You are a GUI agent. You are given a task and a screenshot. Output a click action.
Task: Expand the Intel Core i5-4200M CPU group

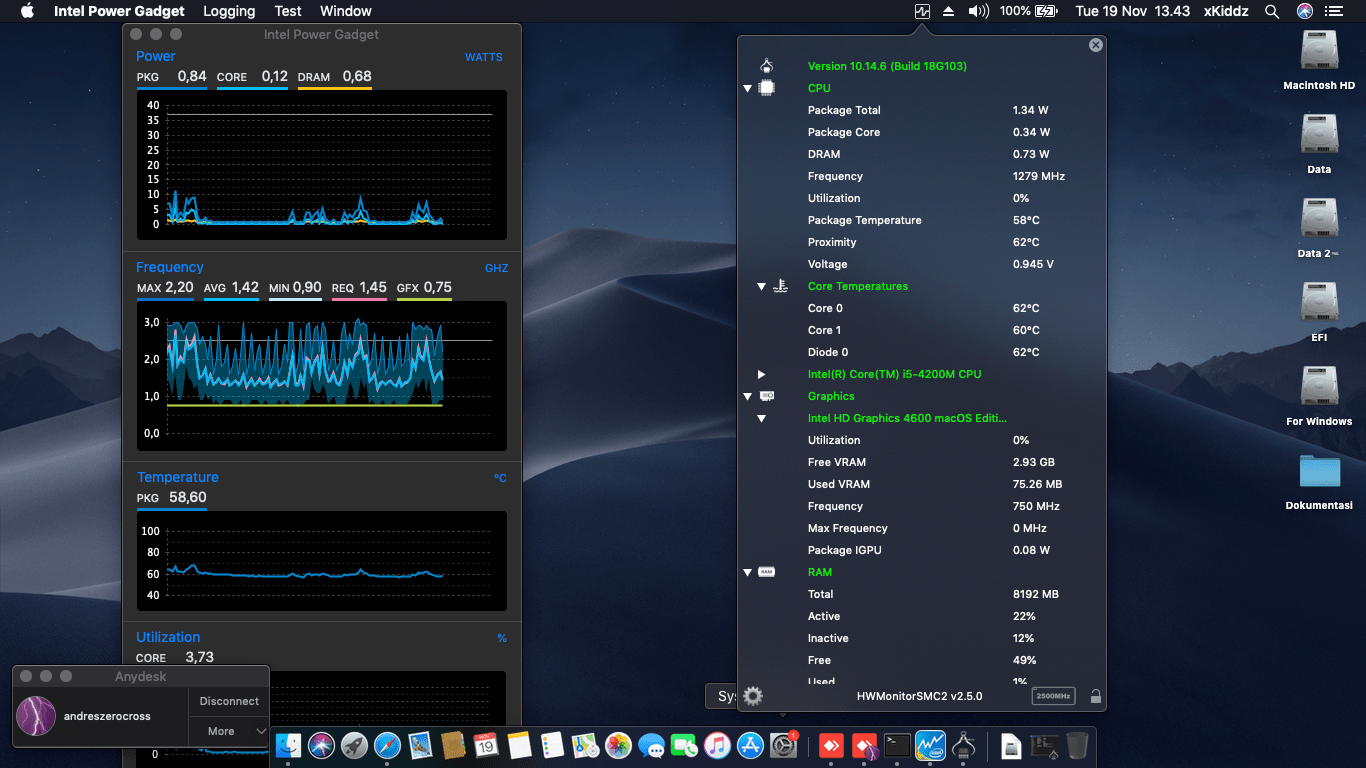[761, 374]
